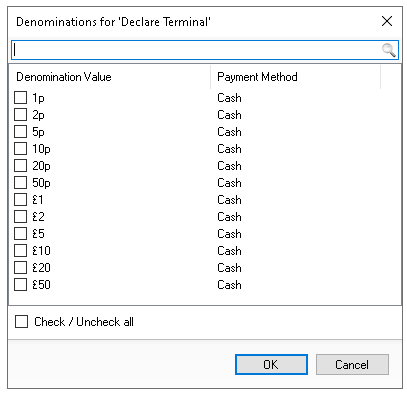
Task: Tick the £20 denomination checkbox
Action: coord(21,268)
